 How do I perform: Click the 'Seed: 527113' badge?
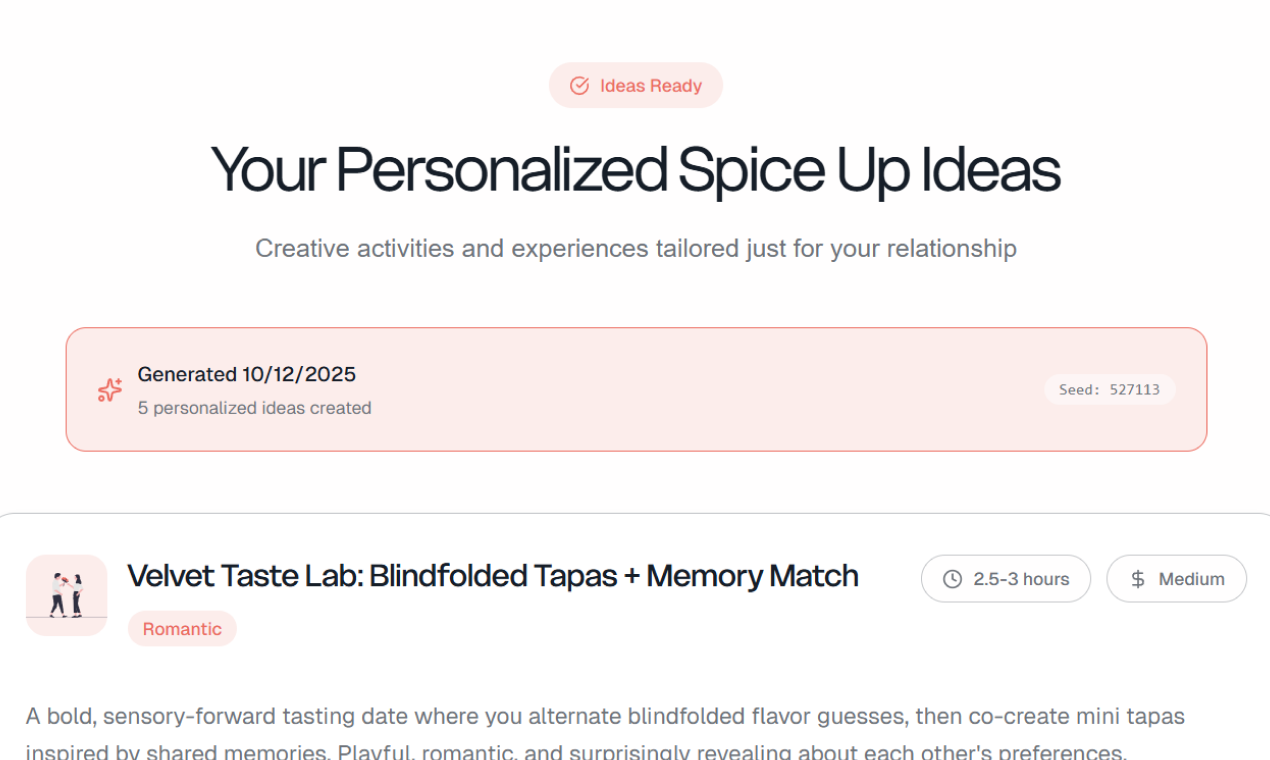click(x=1109, y=390)
